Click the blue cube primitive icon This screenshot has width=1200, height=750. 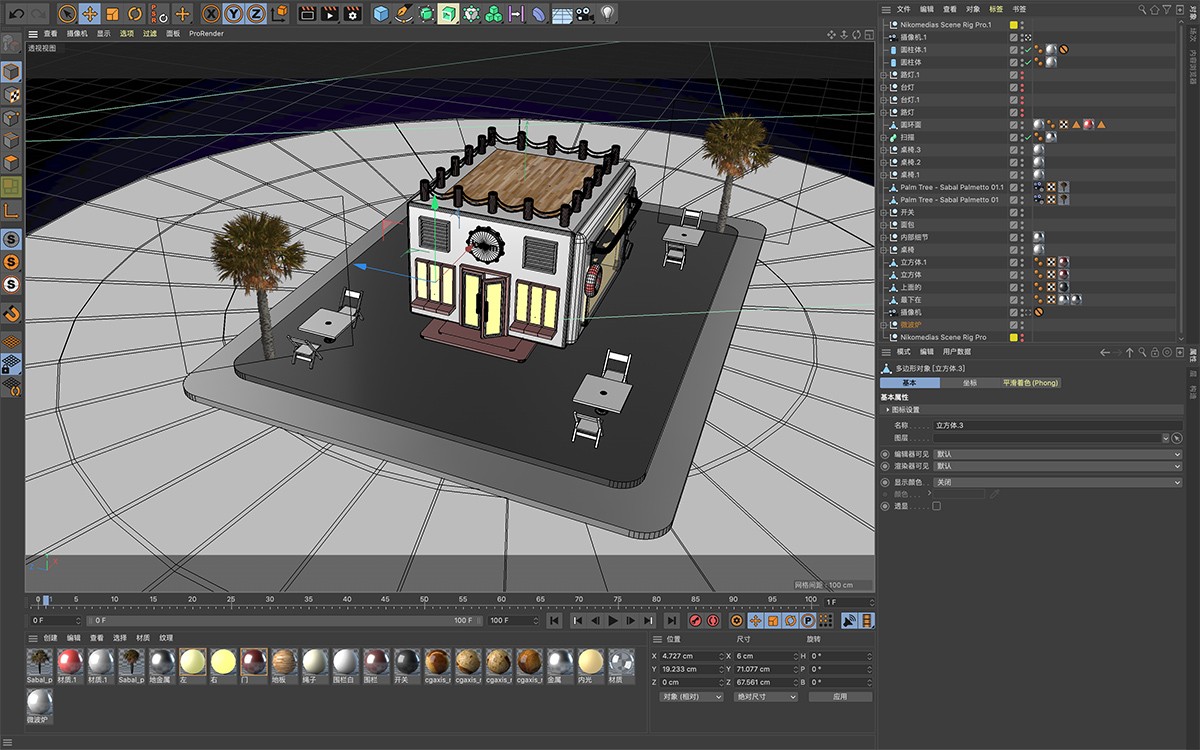click(381, 14)
